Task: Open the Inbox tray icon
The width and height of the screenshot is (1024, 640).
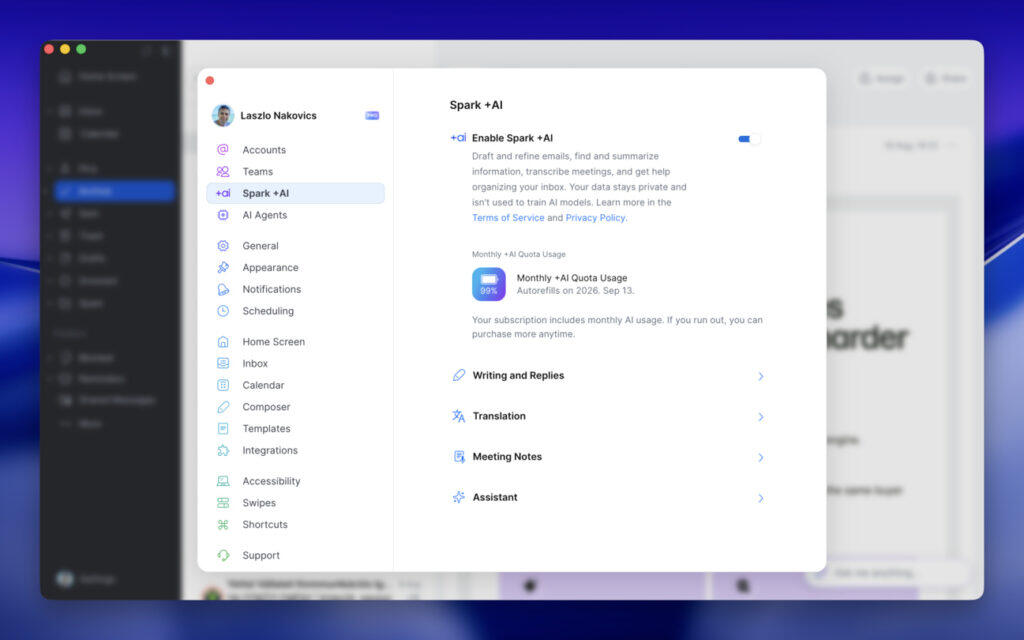Action: [x=223, y=363]
